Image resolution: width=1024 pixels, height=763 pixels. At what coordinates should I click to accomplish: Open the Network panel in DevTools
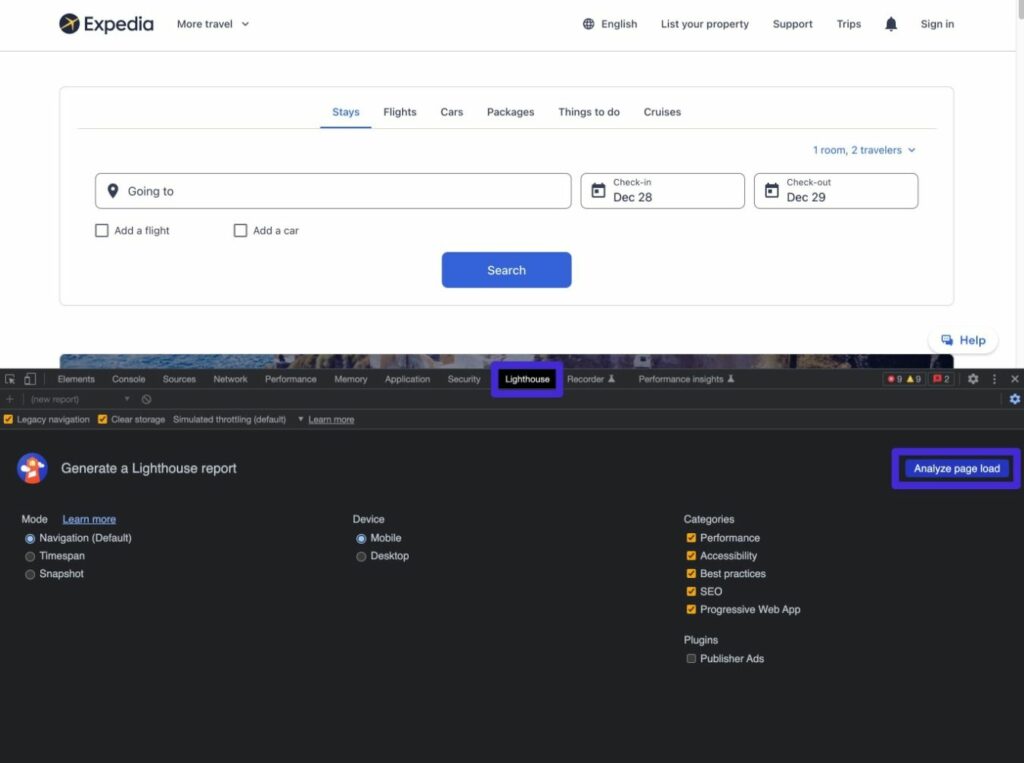pyautogui.click(x=230, y=379)
